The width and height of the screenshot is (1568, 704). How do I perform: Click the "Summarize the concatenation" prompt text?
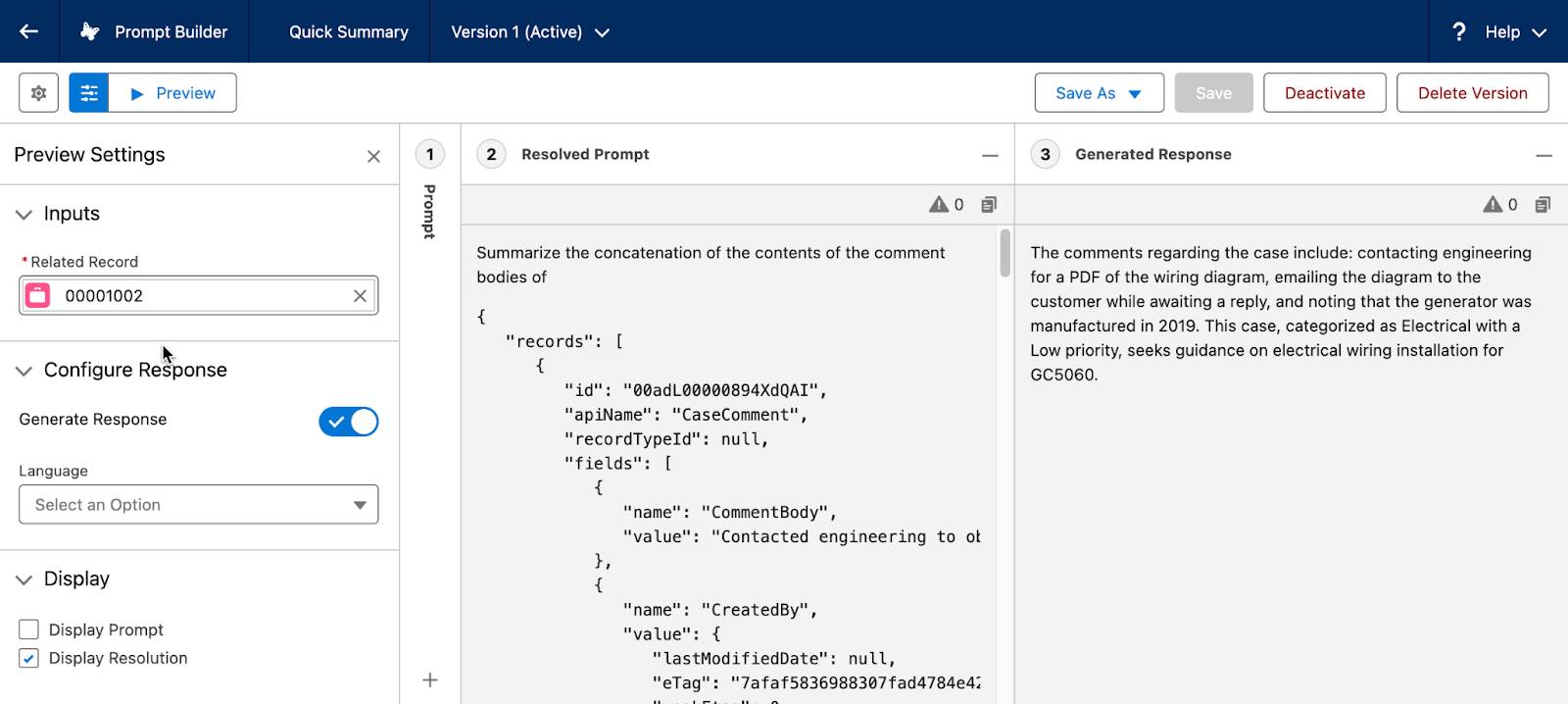click(x=710, y=265)
